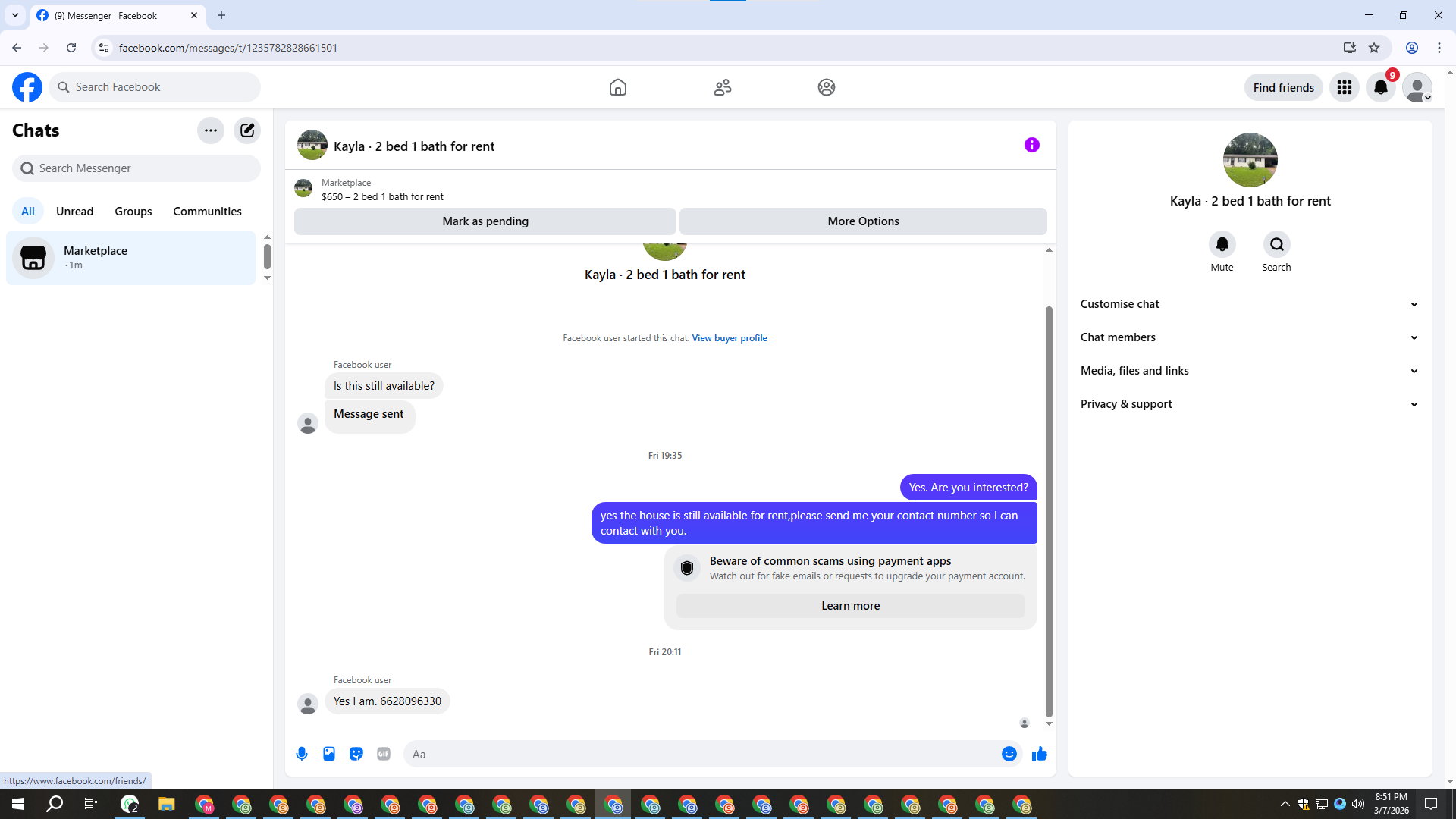
Task: Send a thumbs-up like
Action: click(1040, 754)
